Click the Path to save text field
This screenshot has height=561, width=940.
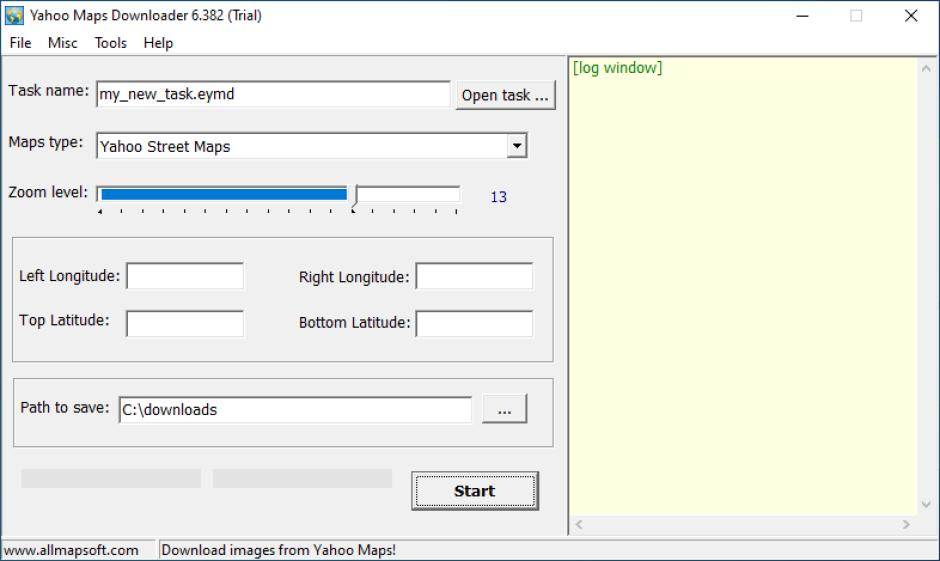[295, 409]
